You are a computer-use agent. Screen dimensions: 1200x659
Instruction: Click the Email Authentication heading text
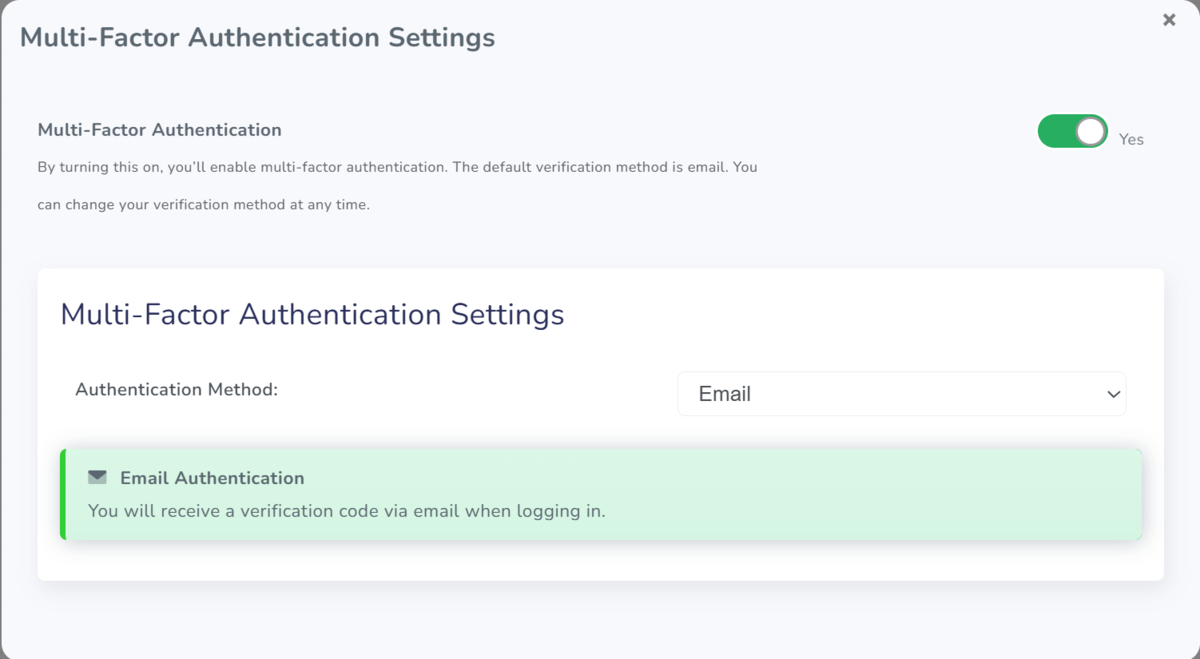pos(211,477)
